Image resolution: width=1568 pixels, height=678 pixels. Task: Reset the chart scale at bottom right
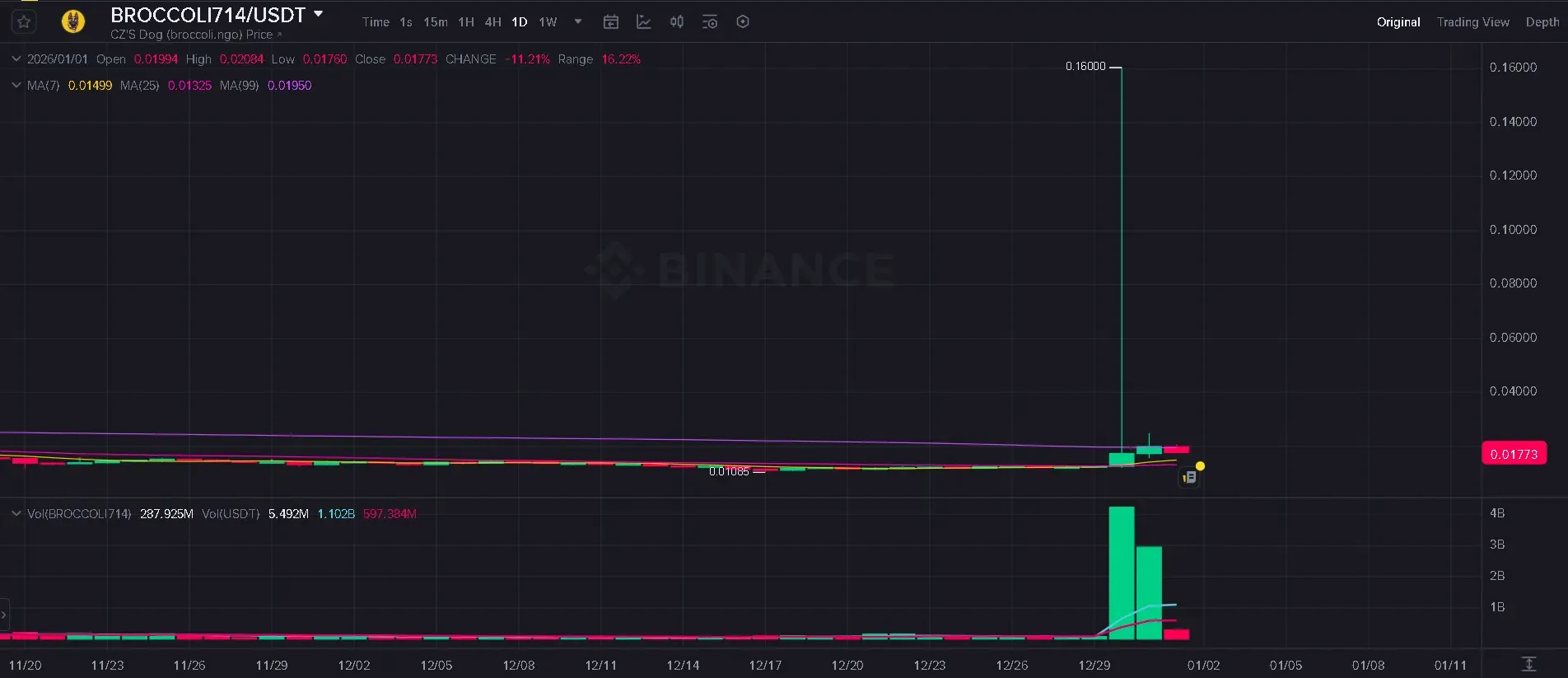(x=1528, y=664)
